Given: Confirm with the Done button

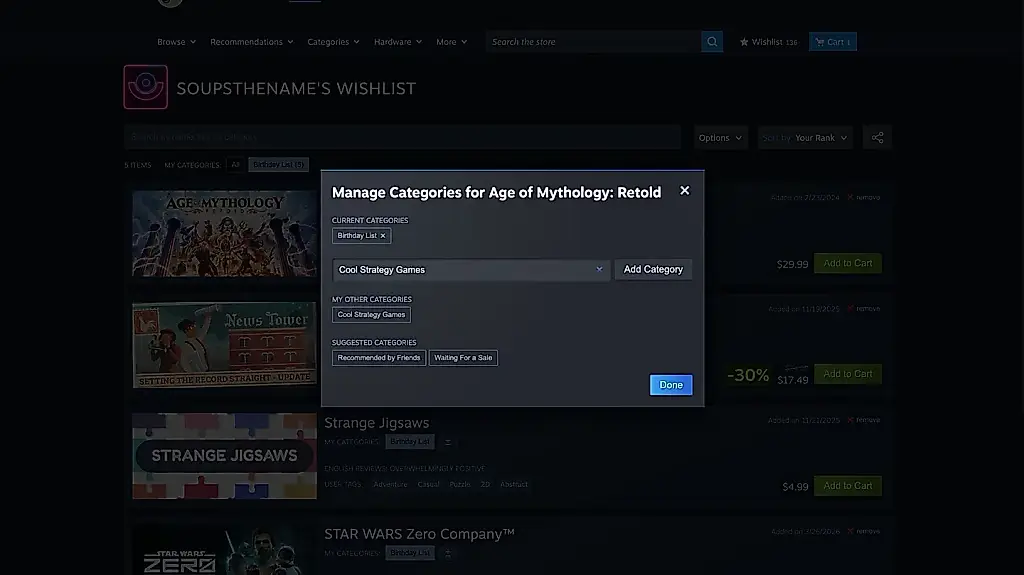Looking at the screenshot, I should click(x=671, y=385).
